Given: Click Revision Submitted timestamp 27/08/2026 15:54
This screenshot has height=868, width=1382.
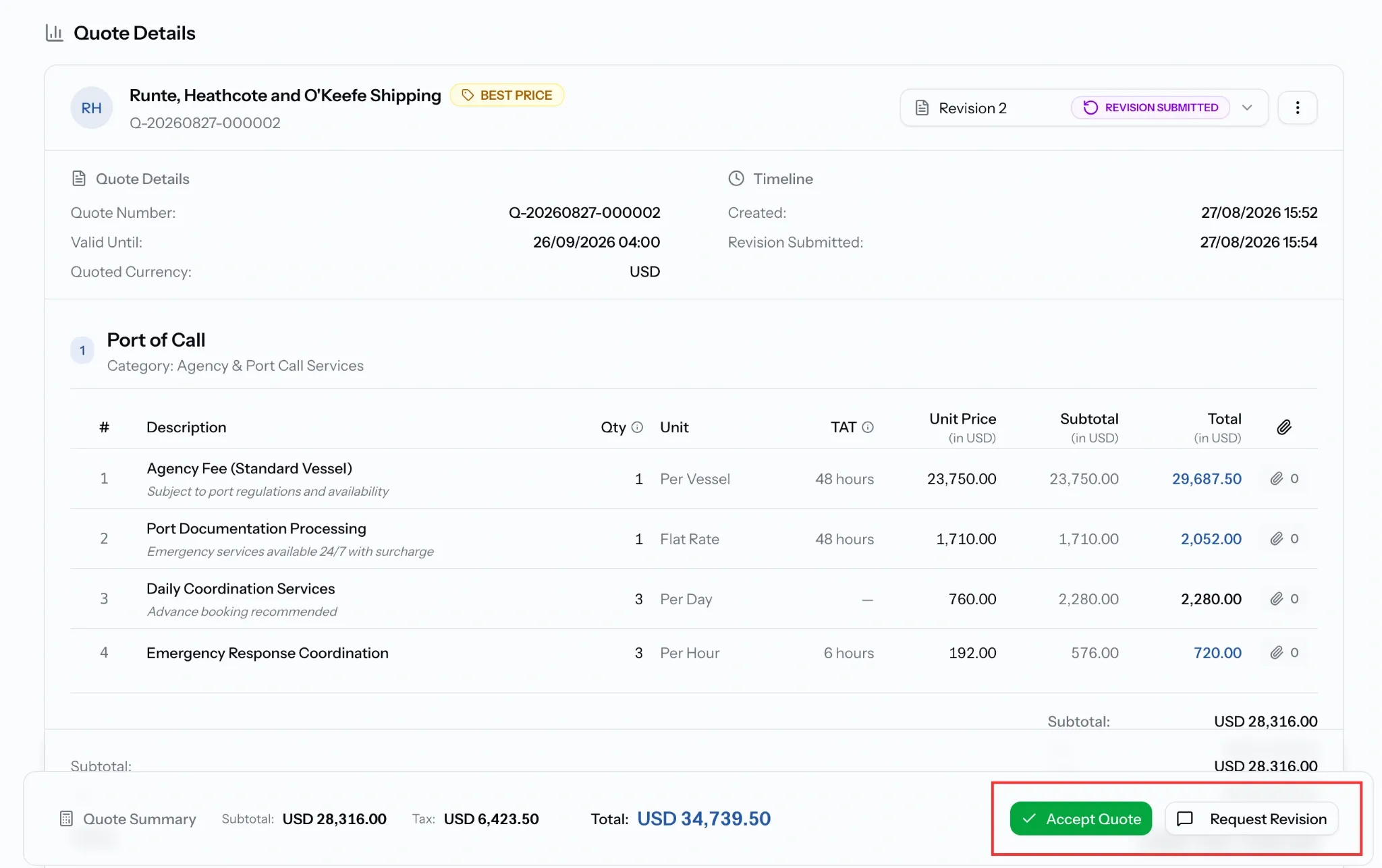Looking at the screenshot, I should click(x=1259, y=242).
